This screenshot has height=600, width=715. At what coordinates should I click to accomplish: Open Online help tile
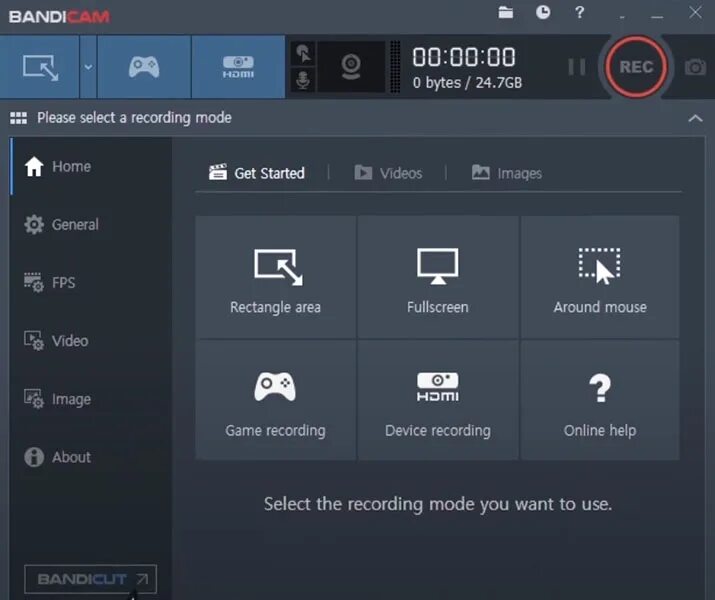click(x=600, y=400)
